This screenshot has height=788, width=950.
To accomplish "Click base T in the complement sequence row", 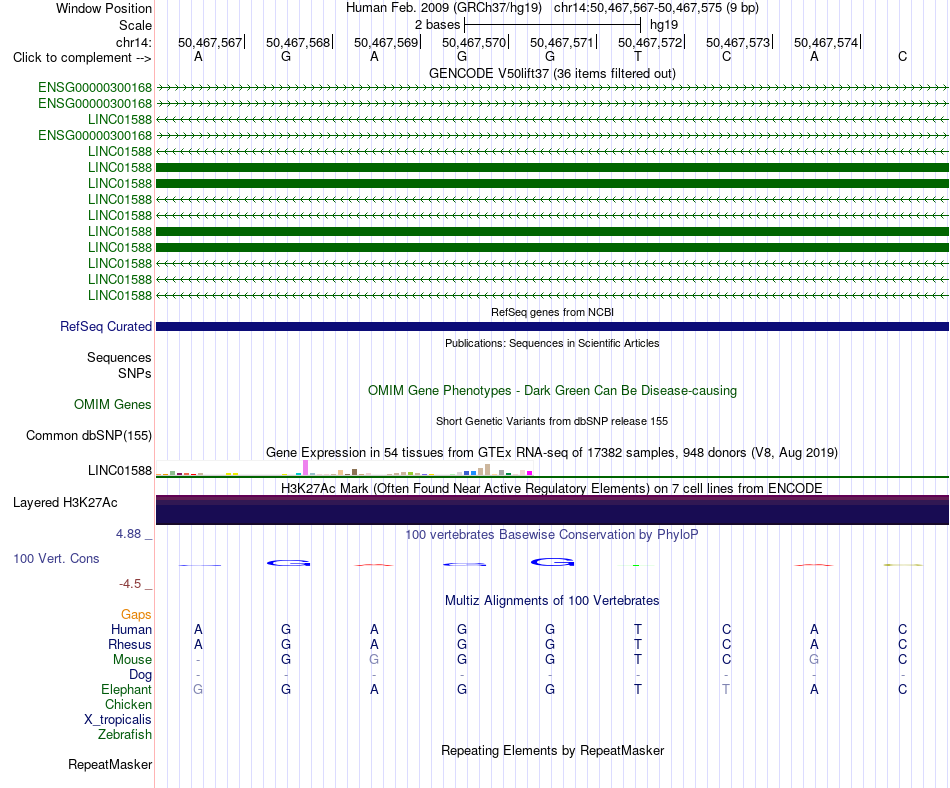I will pos(637,56).
